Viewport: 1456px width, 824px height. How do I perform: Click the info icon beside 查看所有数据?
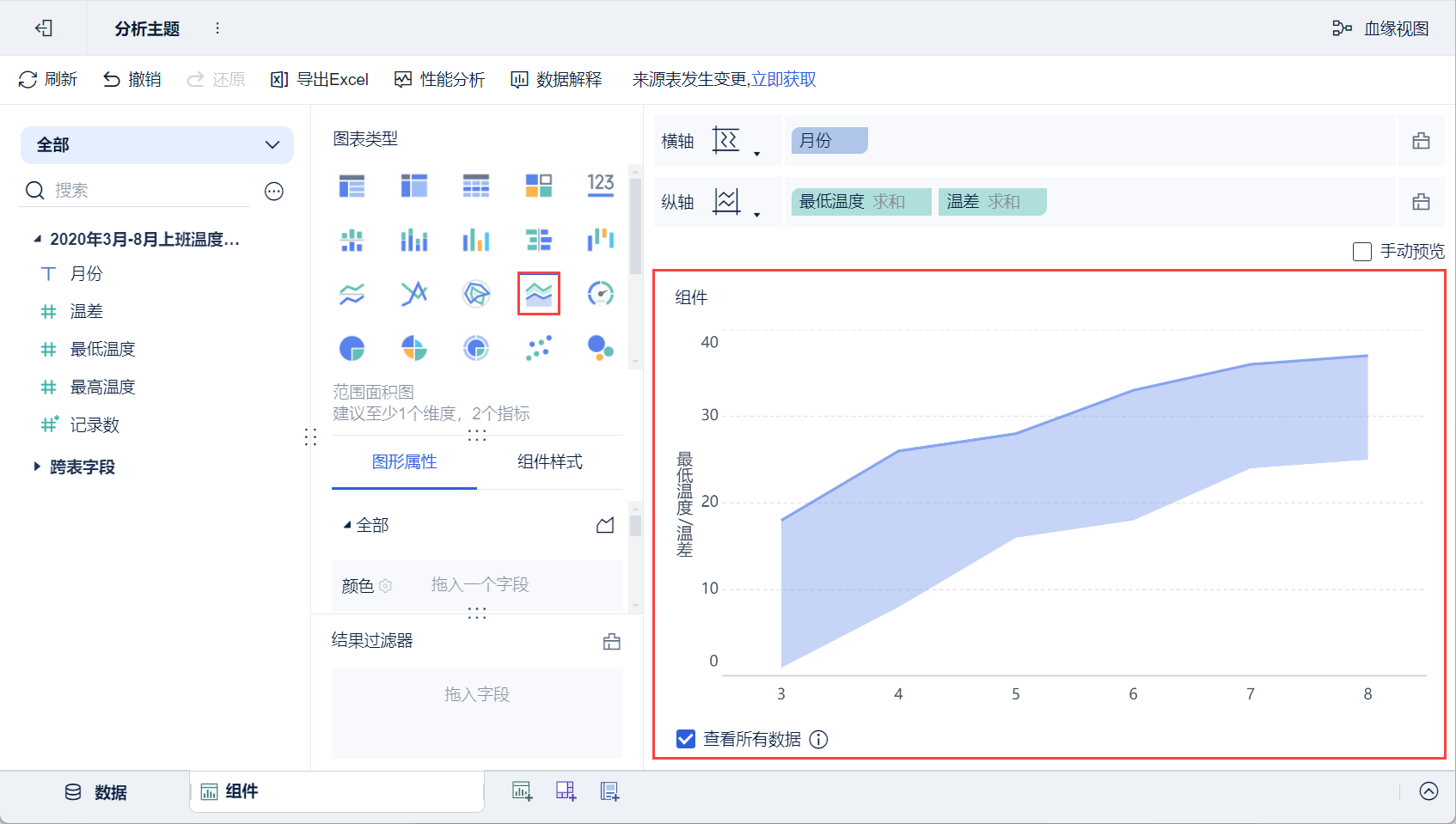tap(819, 739)
